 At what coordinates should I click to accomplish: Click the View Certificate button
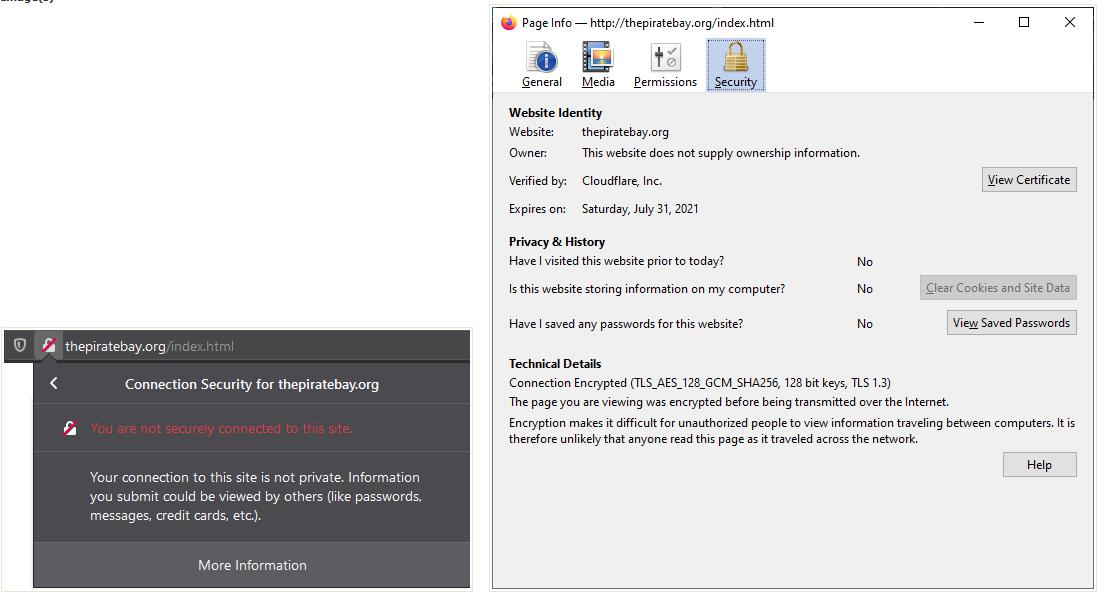[1028, 180]
